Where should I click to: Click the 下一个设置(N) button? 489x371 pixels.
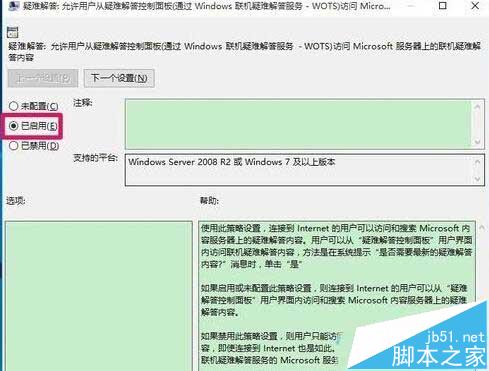[x=119, y=78]
